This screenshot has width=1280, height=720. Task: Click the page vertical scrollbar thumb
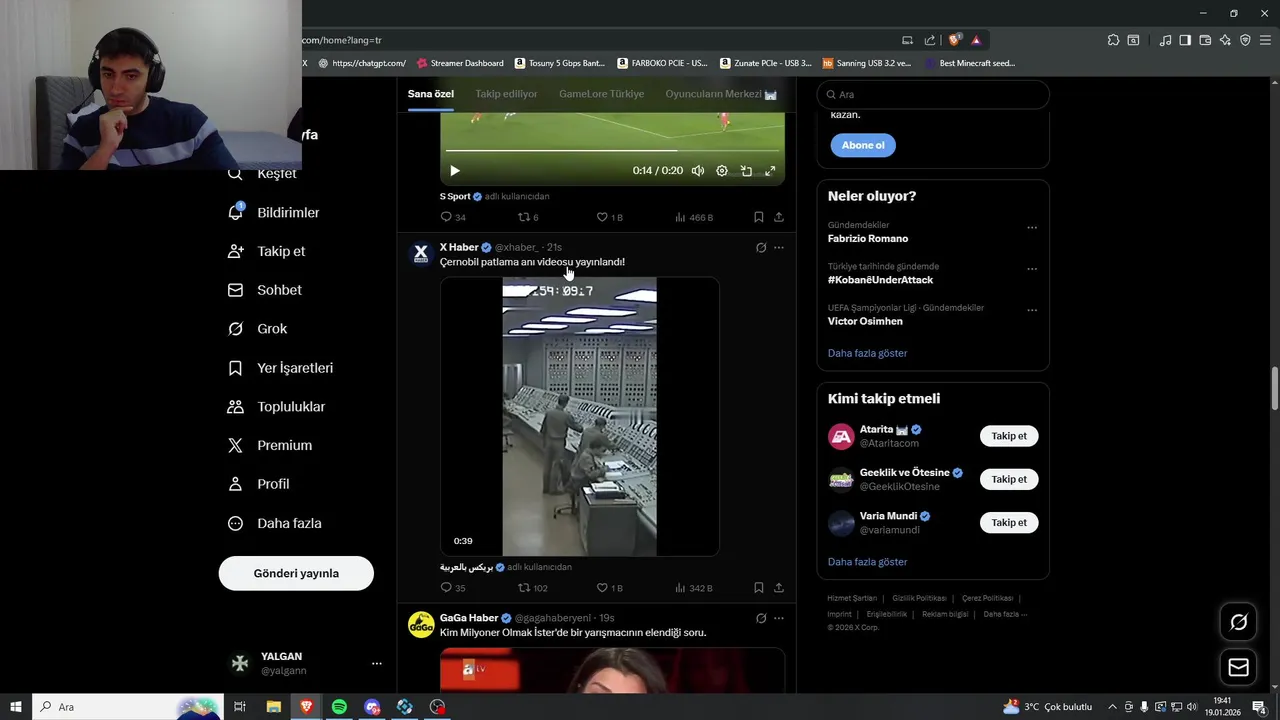1275,389
